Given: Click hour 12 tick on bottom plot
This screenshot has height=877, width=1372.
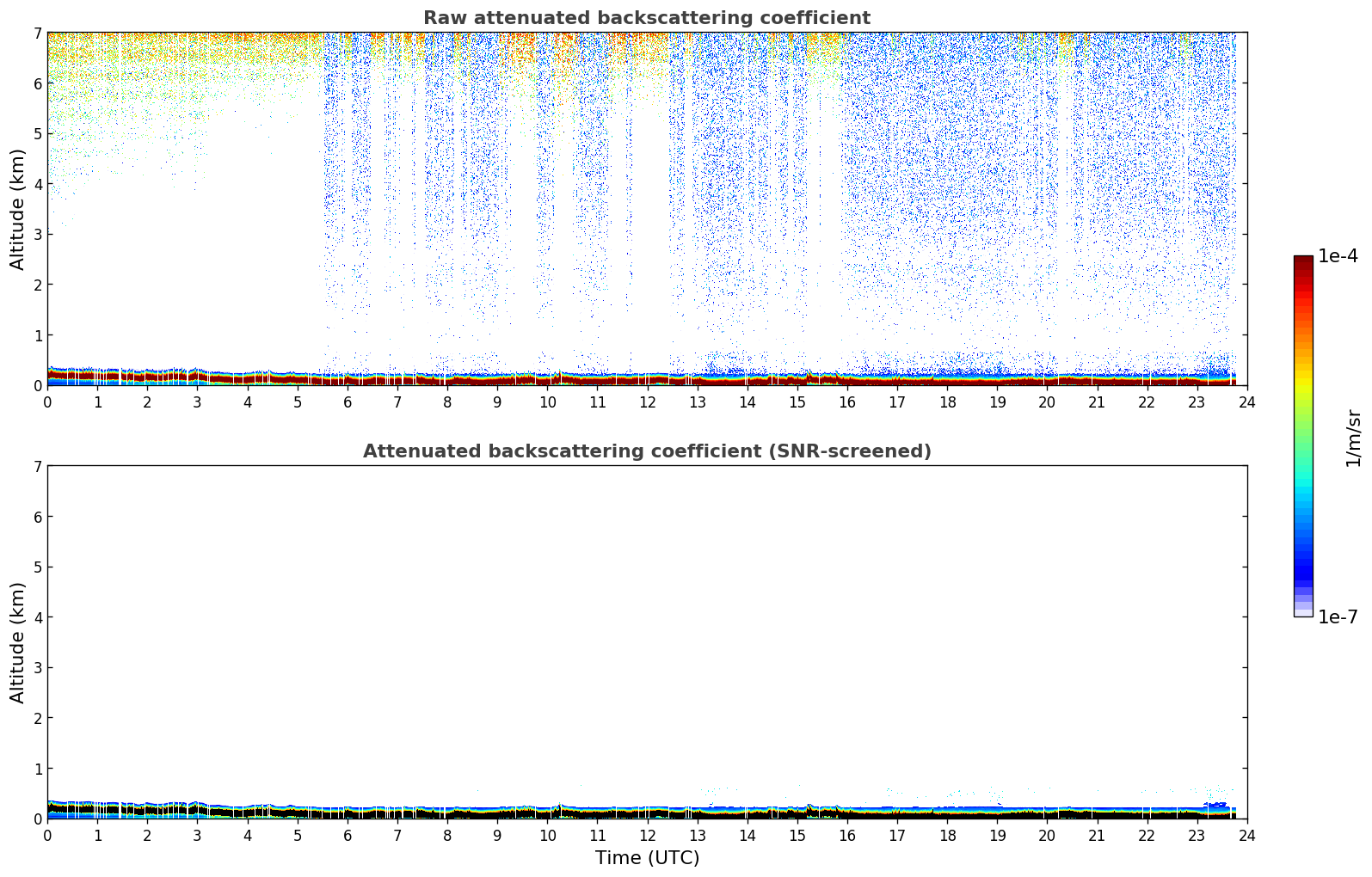Looking at the screenshot, I should point(647,835).
